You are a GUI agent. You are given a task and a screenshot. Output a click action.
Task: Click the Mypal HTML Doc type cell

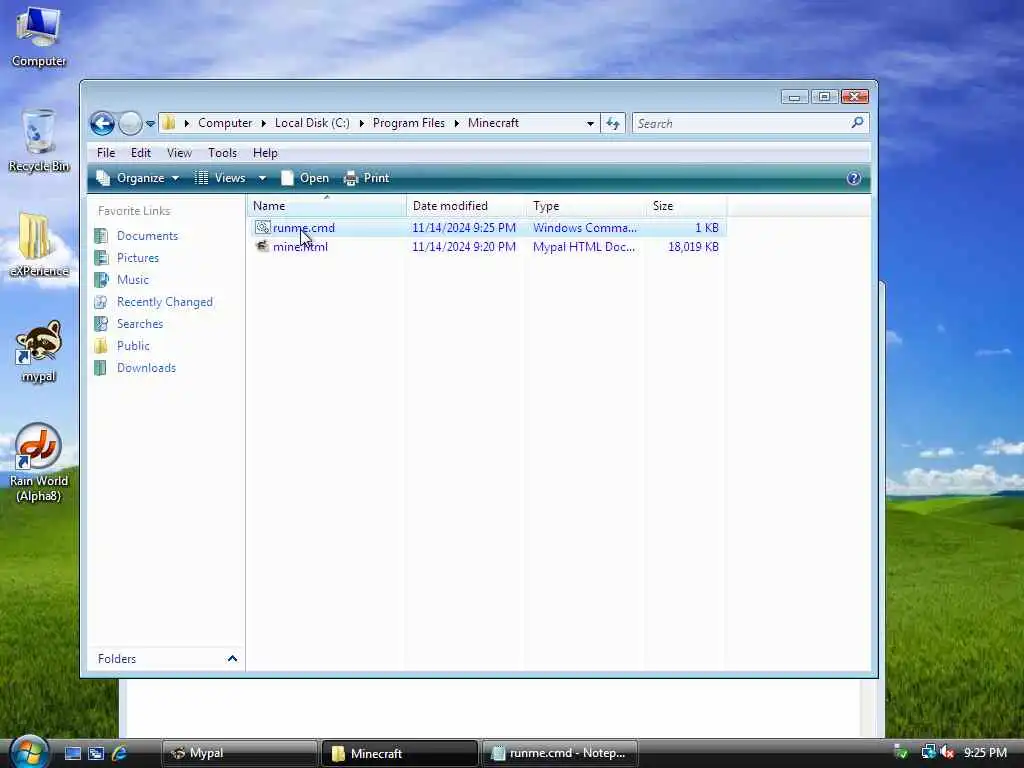point(584,247)
